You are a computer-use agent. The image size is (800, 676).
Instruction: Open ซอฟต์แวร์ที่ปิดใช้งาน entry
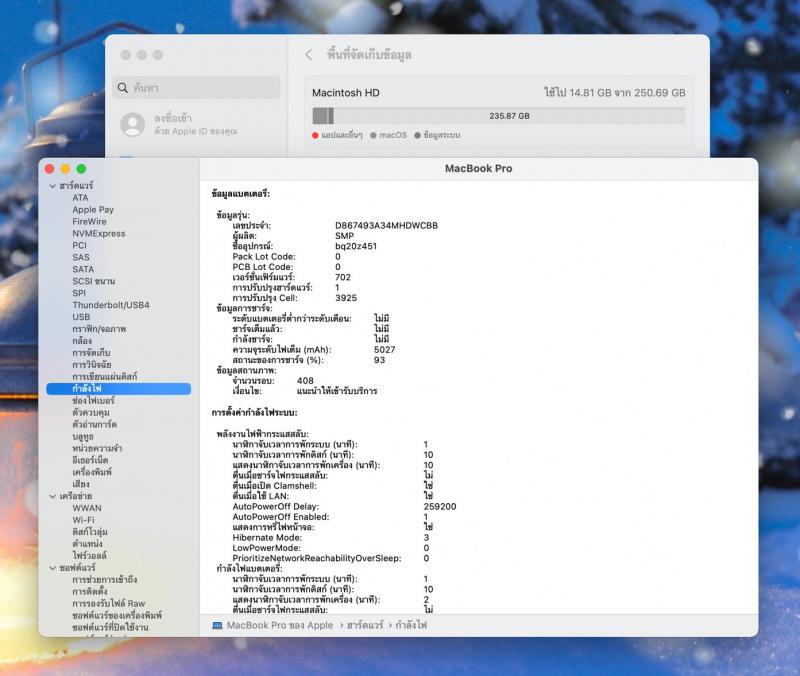(110, 627)
